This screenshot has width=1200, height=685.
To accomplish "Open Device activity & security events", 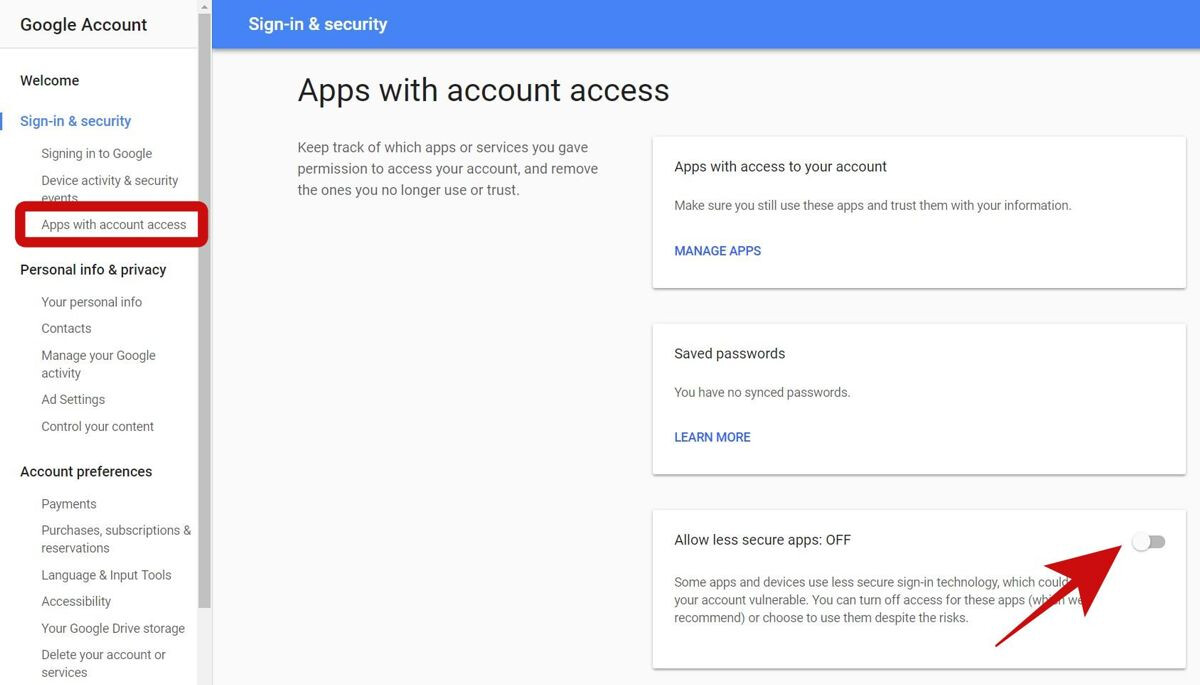I will pyautogui.click(x=109, y=181).
